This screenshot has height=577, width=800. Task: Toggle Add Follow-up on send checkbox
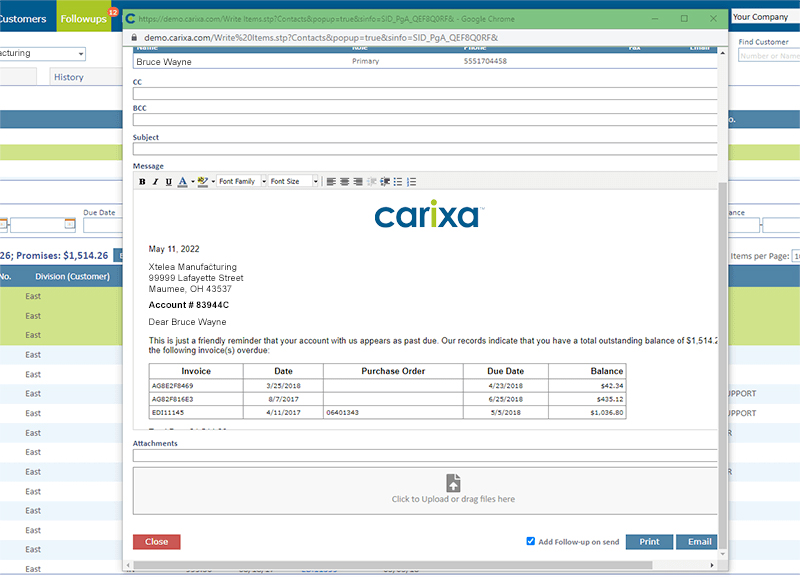click(x=531, y=541)
